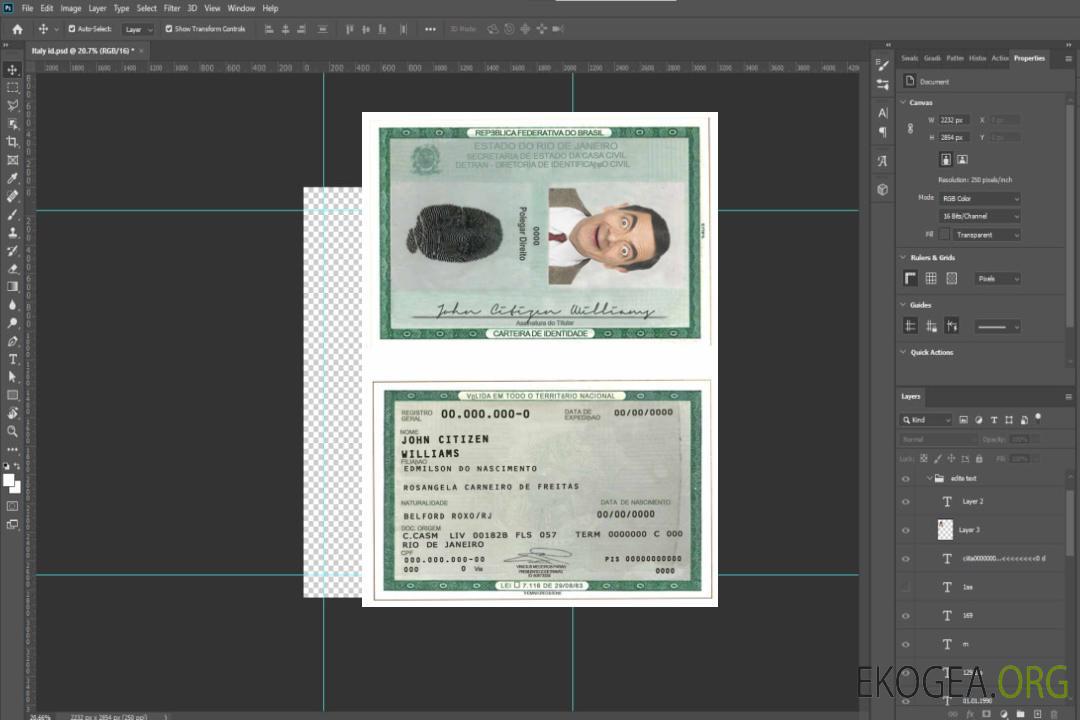Click the portrait orientation canvas button

click(946, 160)
